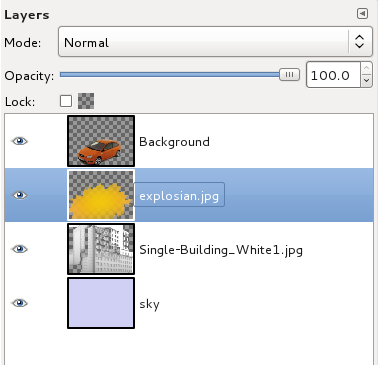This screenshot has height=365, width=378.
Task: Hide the Single-Building_White1.jpg layer eye icon
Action: 20,249
